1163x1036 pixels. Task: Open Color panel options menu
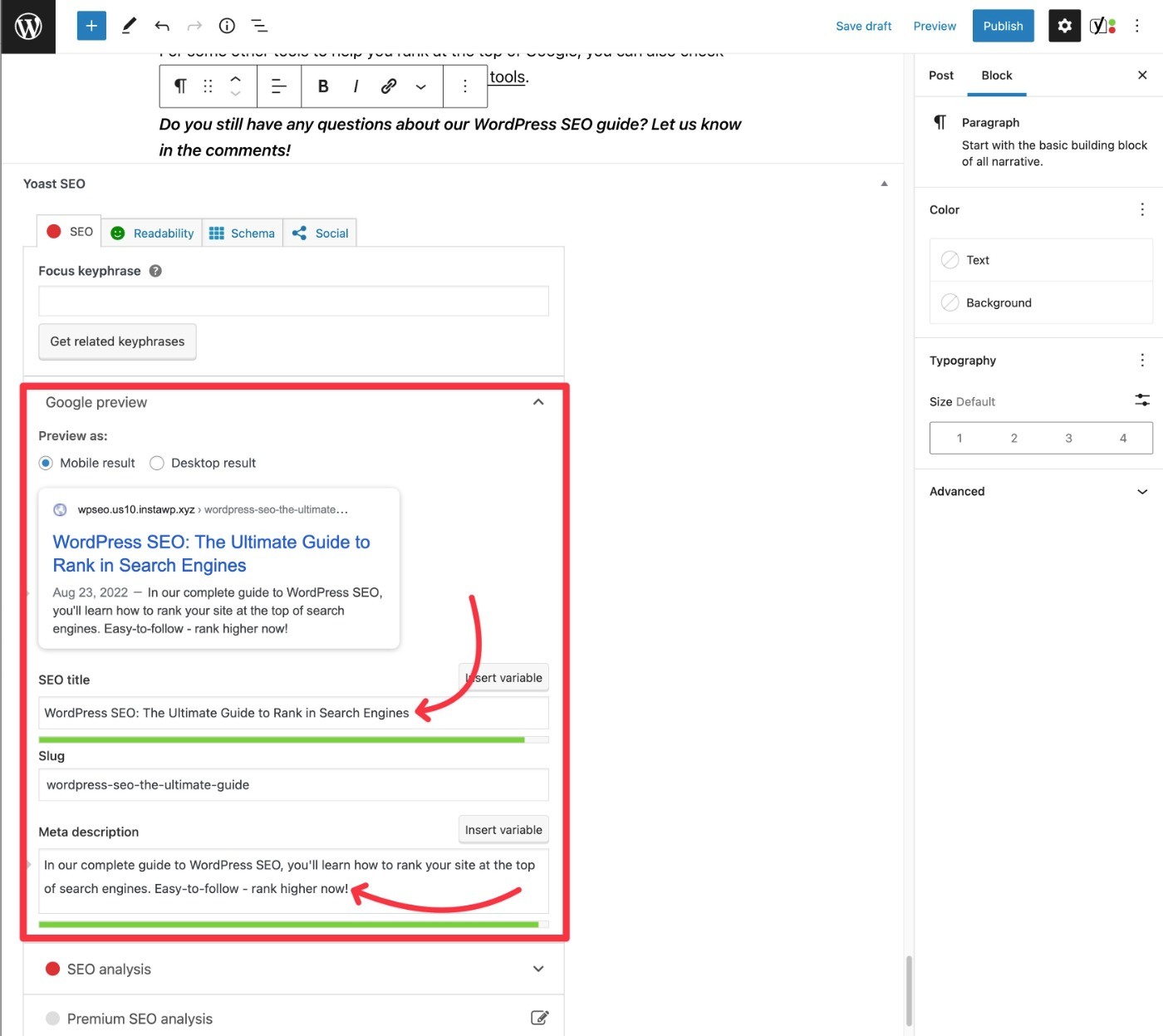(1142, 209)
